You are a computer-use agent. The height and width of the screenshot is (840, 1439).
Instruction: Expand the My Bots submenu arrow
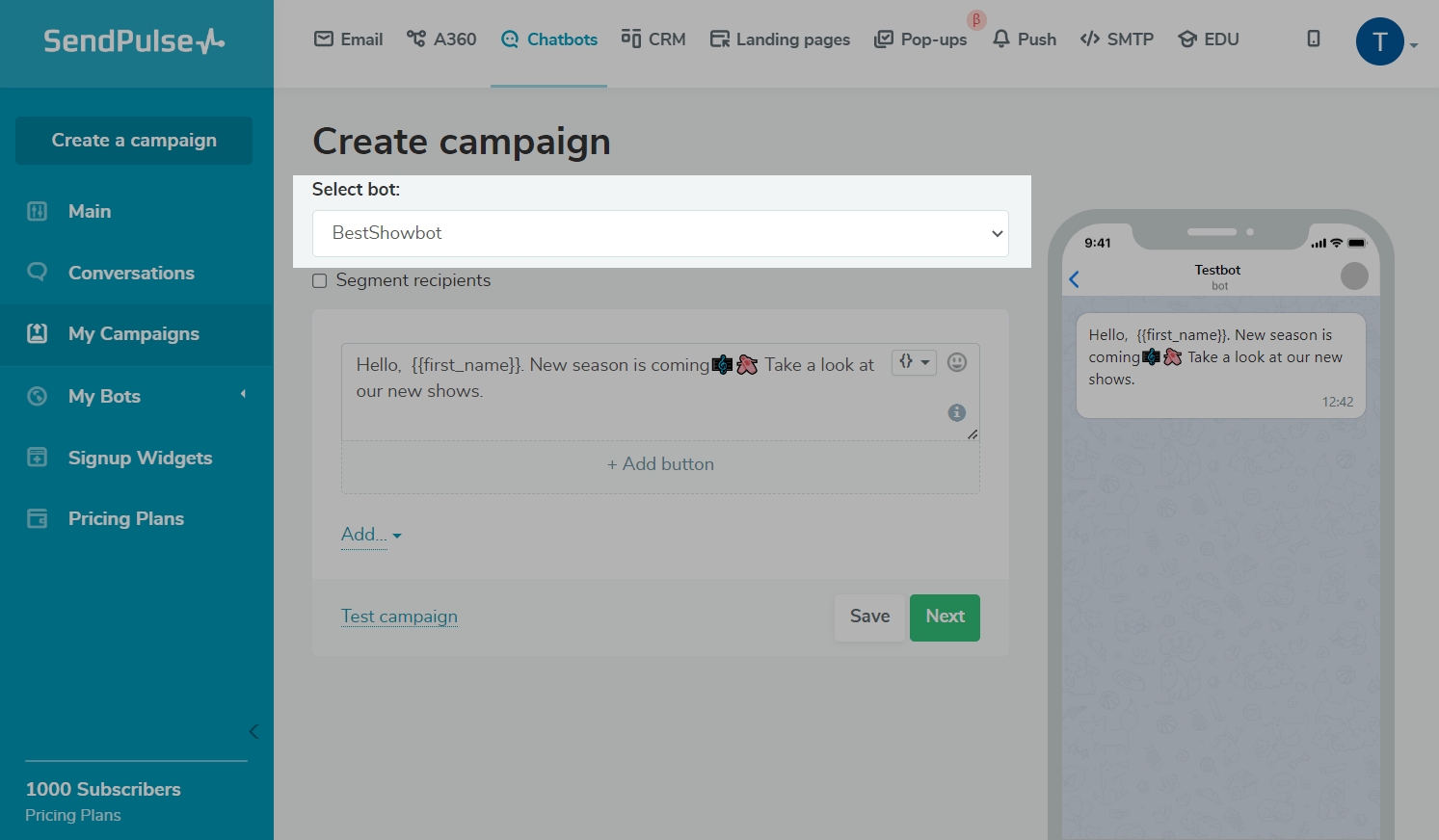coord(243,394)
